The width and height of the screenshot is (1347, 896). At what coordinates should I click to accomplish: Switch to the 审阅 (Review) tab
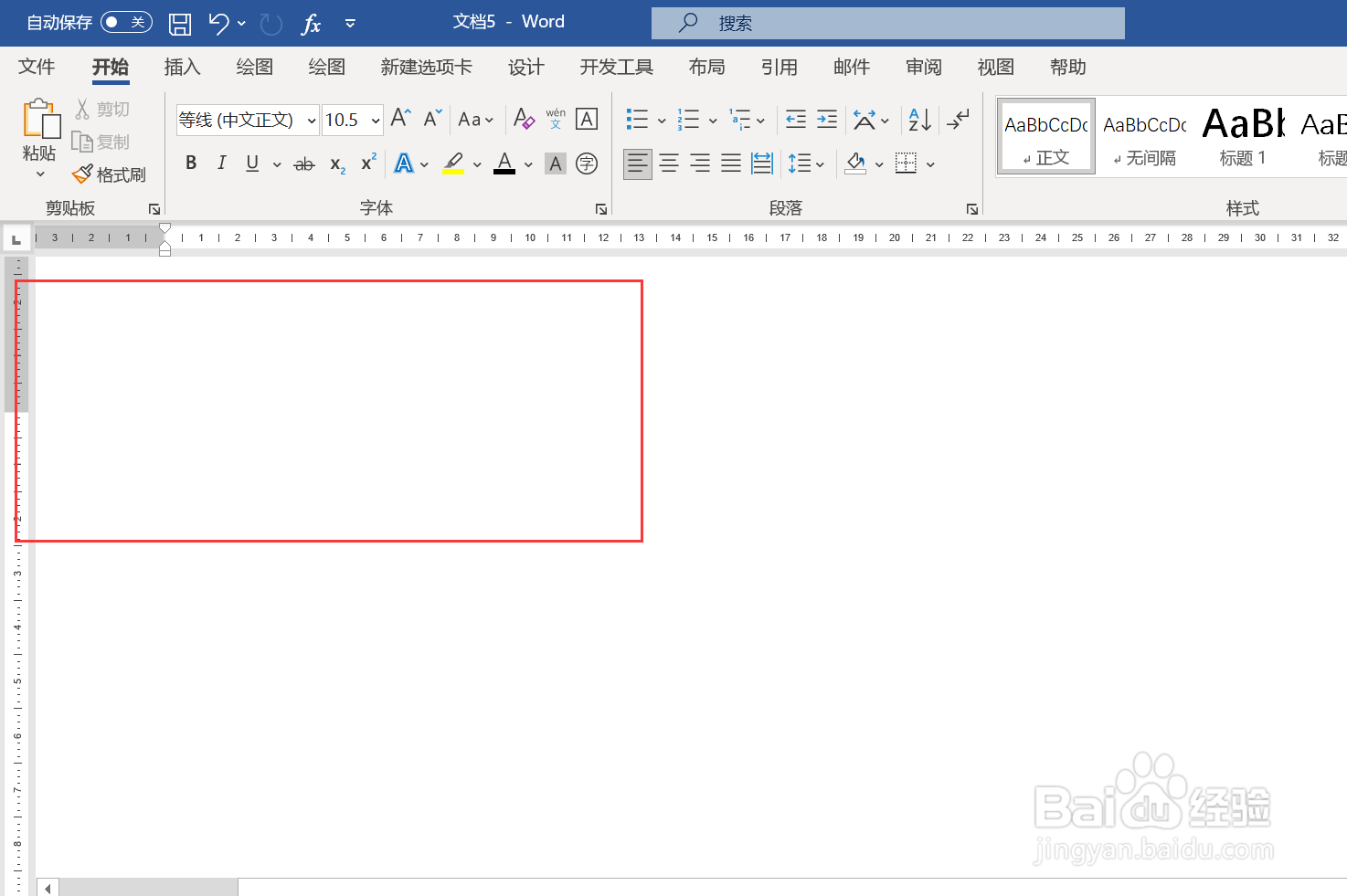pos(924,67)
